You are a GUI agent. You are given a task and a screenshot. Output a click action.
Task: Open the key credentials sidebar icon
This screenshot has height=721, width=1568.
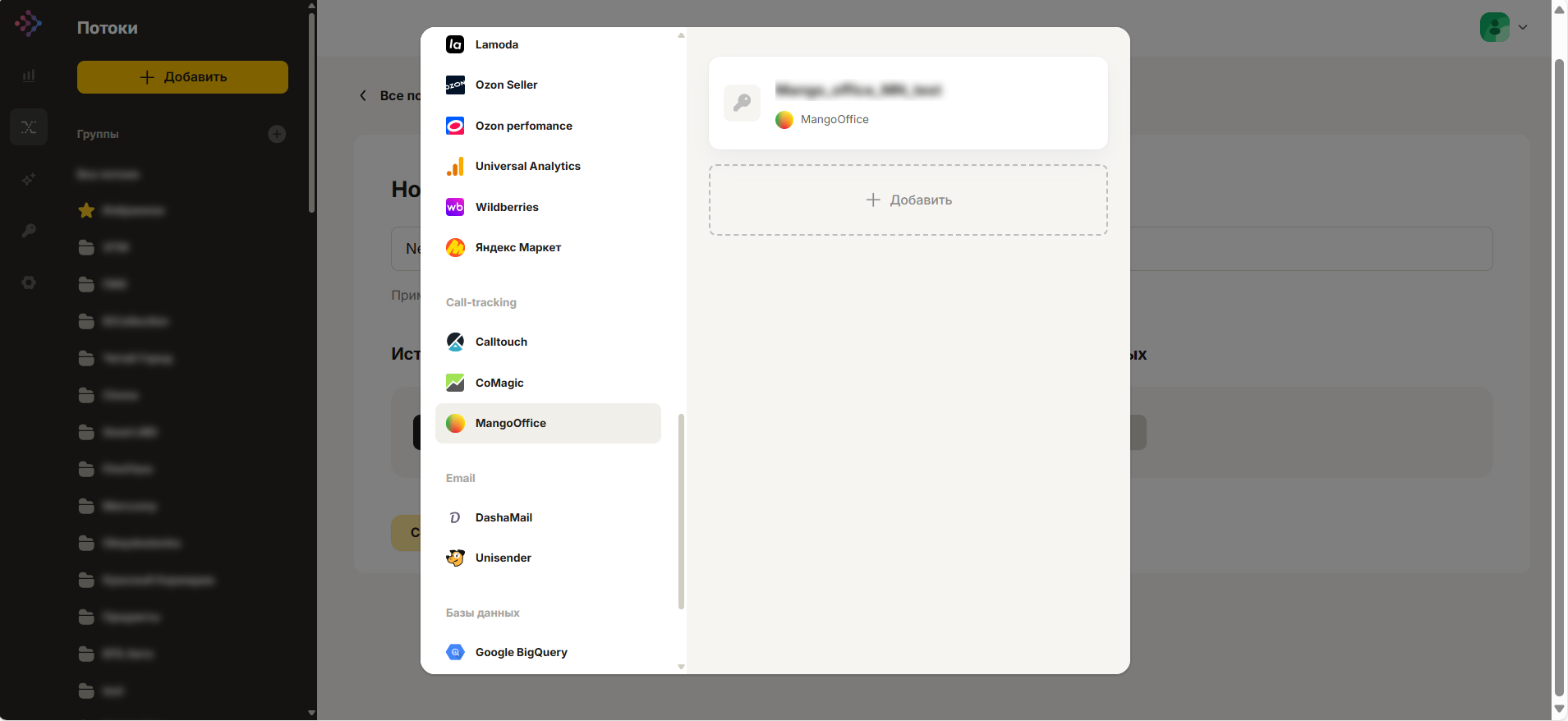point(29,231)
